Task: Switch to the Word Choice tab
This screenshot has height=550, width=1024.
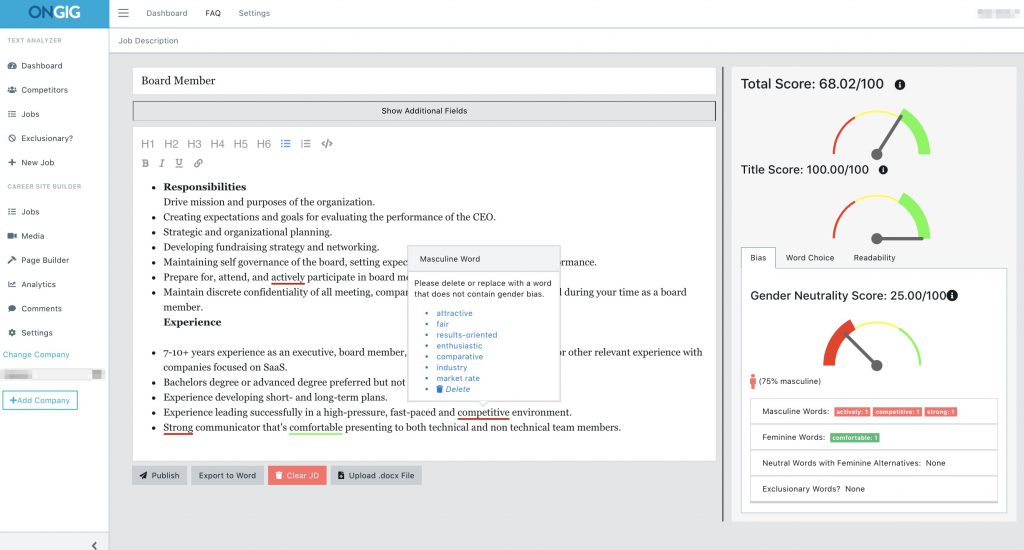Action: pyautogui.click(x=810, y=258)
